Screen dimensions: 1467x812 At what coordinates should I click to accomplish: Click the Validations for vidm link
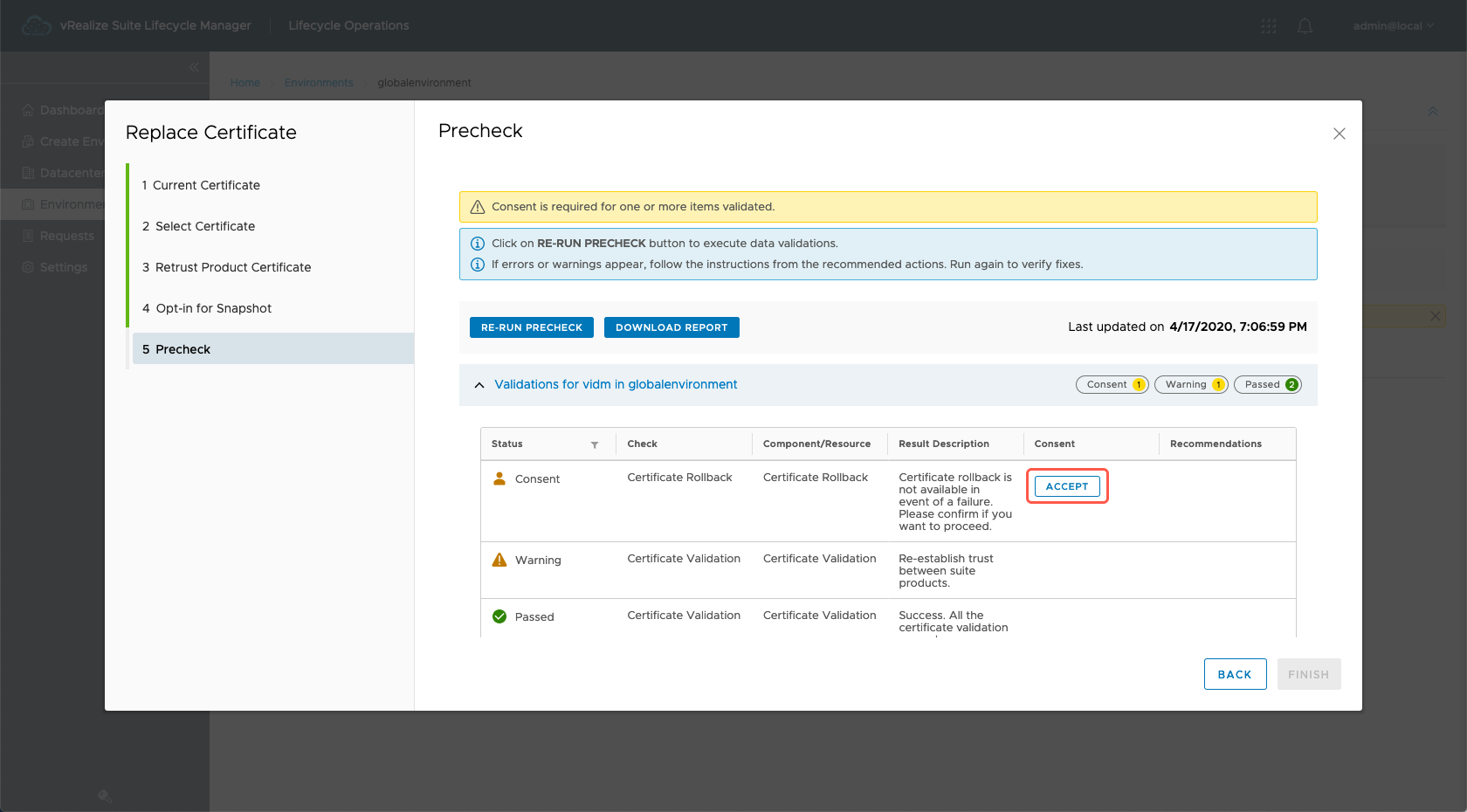(x=616, y=385)
